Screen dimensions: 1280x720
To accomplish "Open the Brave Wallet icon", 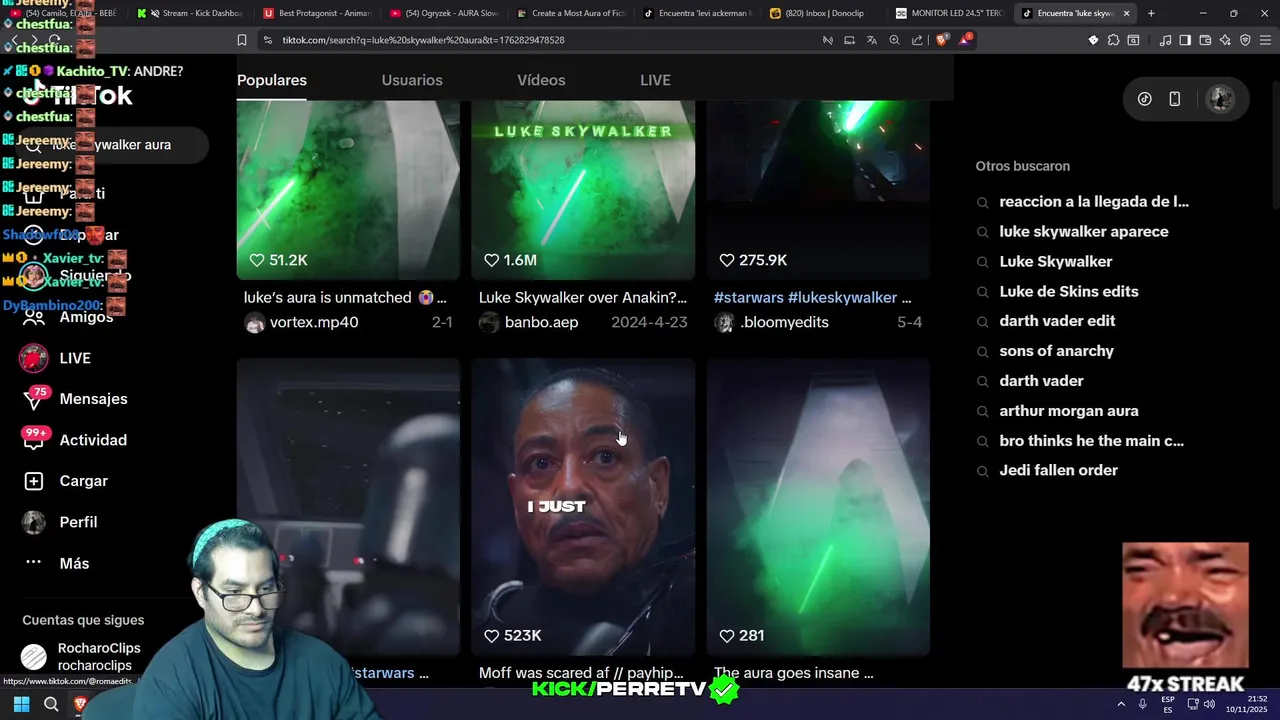I will click(1205, 40).
